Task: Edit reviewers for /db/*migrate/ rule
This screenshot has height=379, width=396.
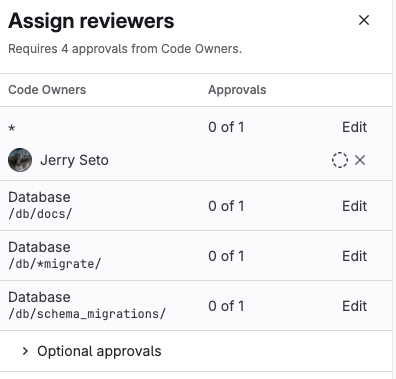Action: 354,256
